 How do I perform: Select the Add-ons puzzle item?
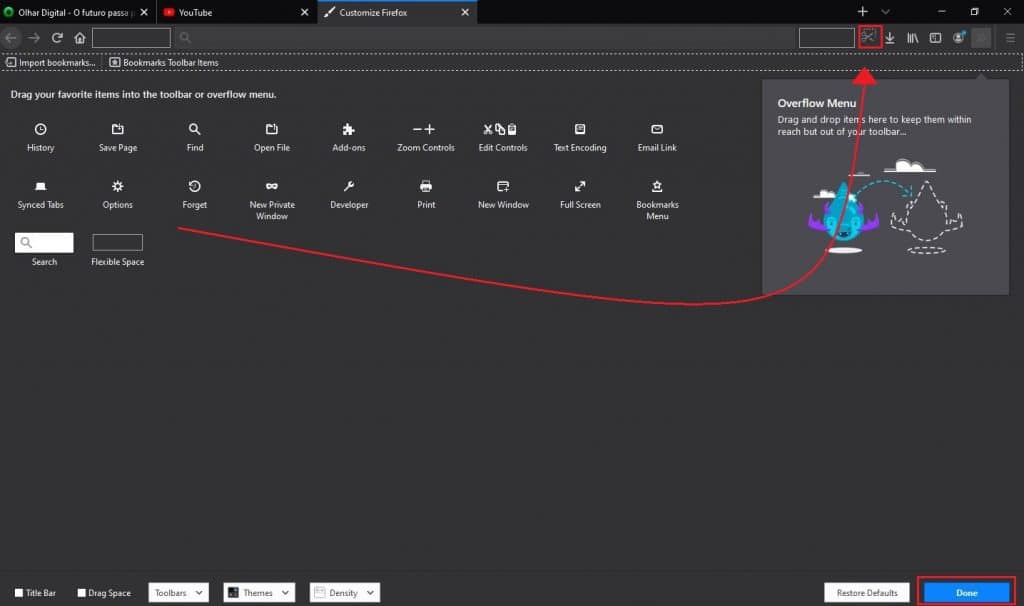tap(349, 137)
